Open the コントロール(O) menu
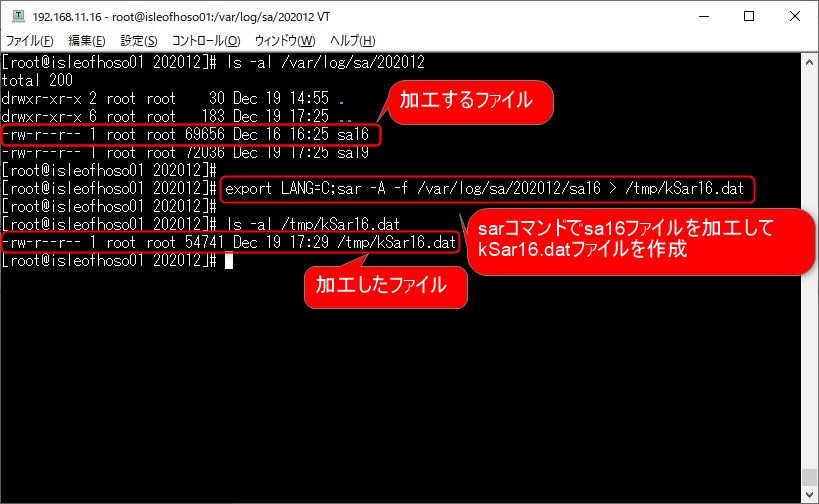 (x=206, y=41)
